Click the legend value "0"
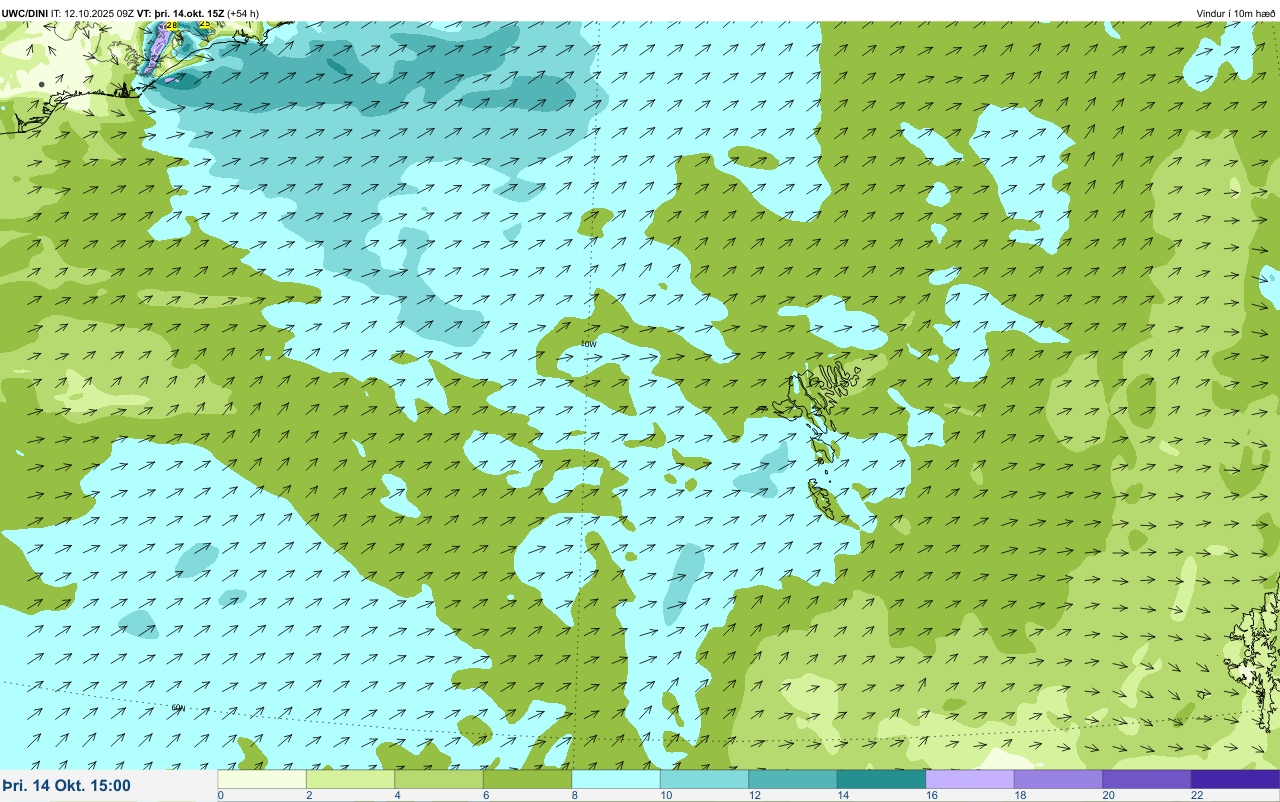The width and height of the screenshot is (1280, 802). point(220,795)
